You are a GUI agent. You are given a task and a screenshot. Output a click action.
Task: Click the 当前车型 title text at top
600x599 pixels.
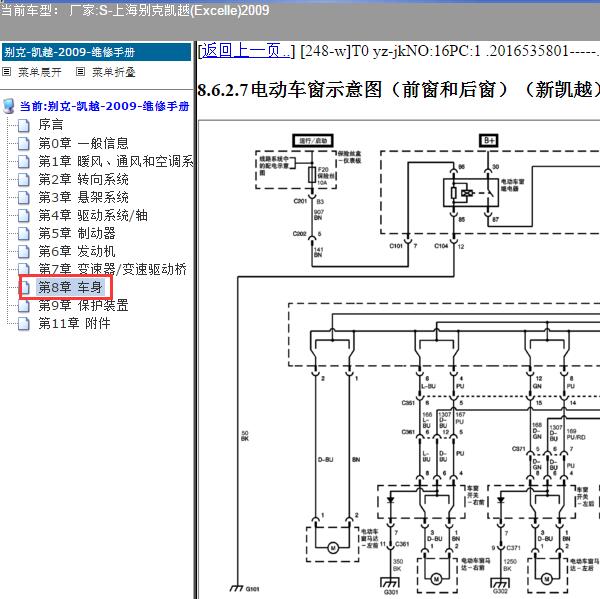pyautogui.click(x=134, y=10)
